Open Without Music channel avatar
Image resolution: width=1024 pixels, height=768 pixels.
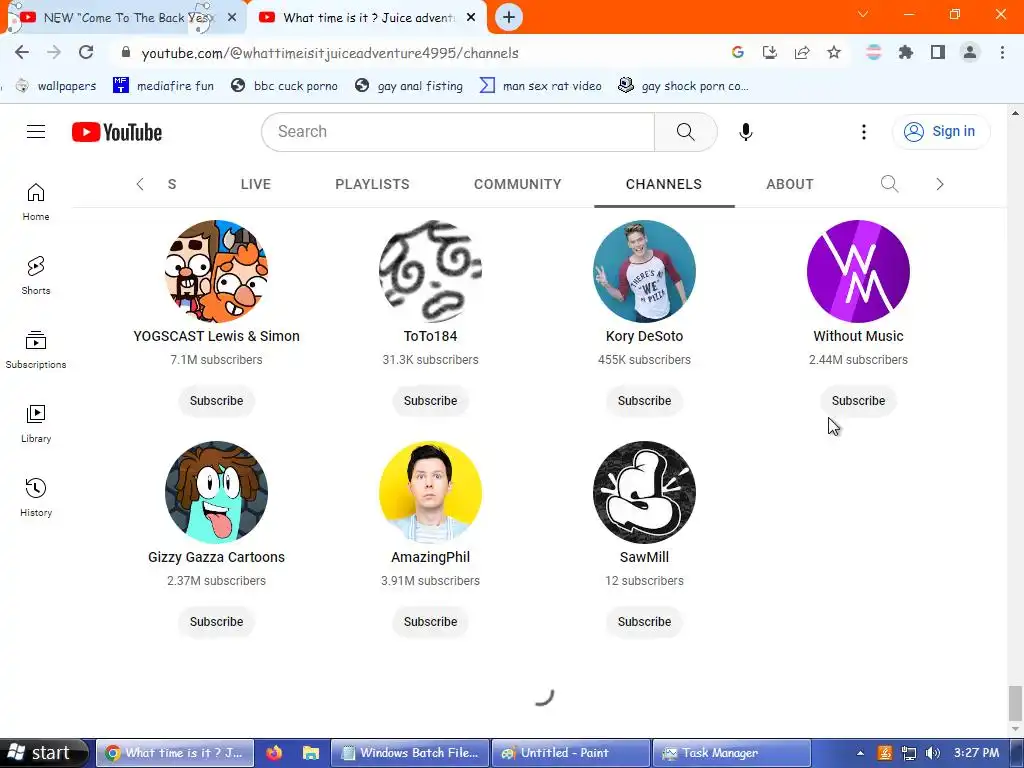(858, 271)
